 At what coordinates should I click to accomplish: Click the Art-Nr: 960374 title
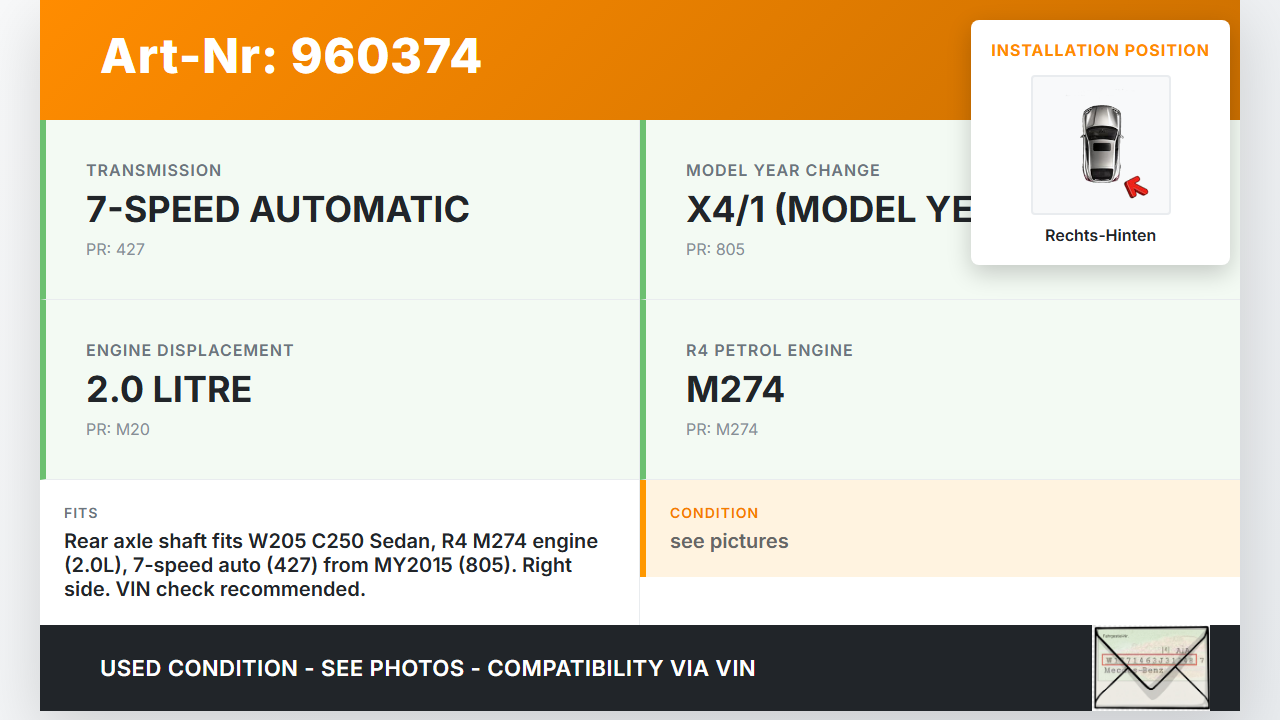click(291, 56)
